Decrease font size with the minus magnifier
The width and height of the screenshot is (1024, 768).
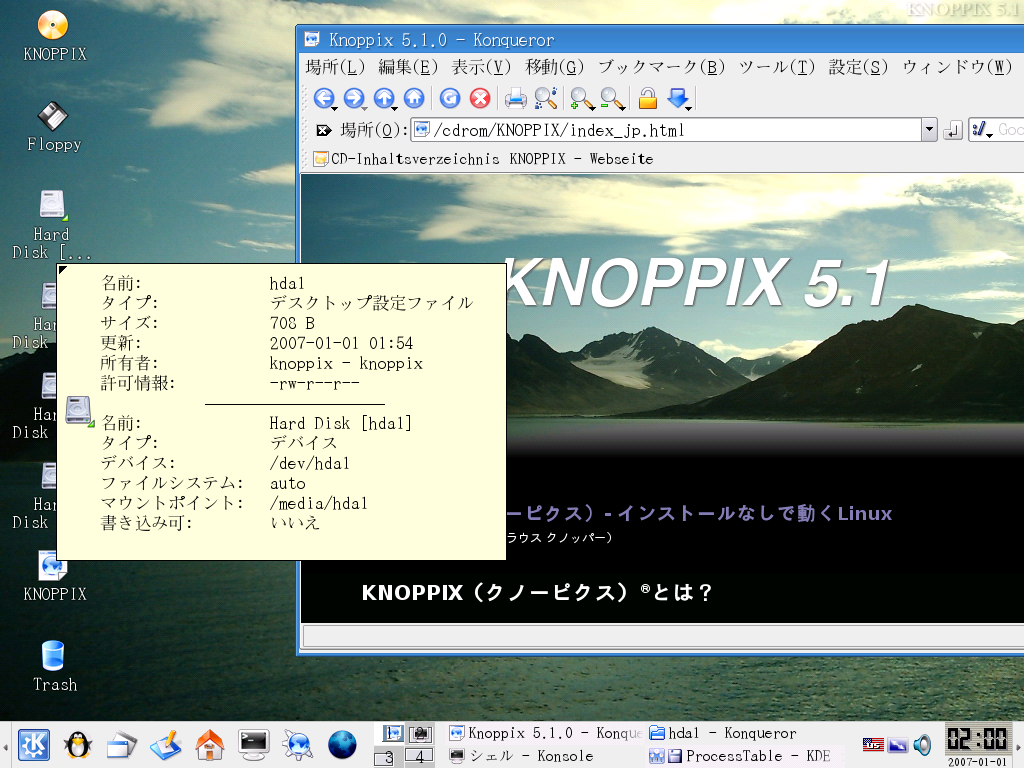[612, 99]
